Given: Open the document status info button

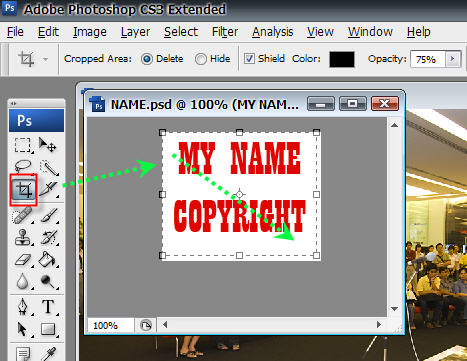Looking at the screenshot, I should pos(146,325).
